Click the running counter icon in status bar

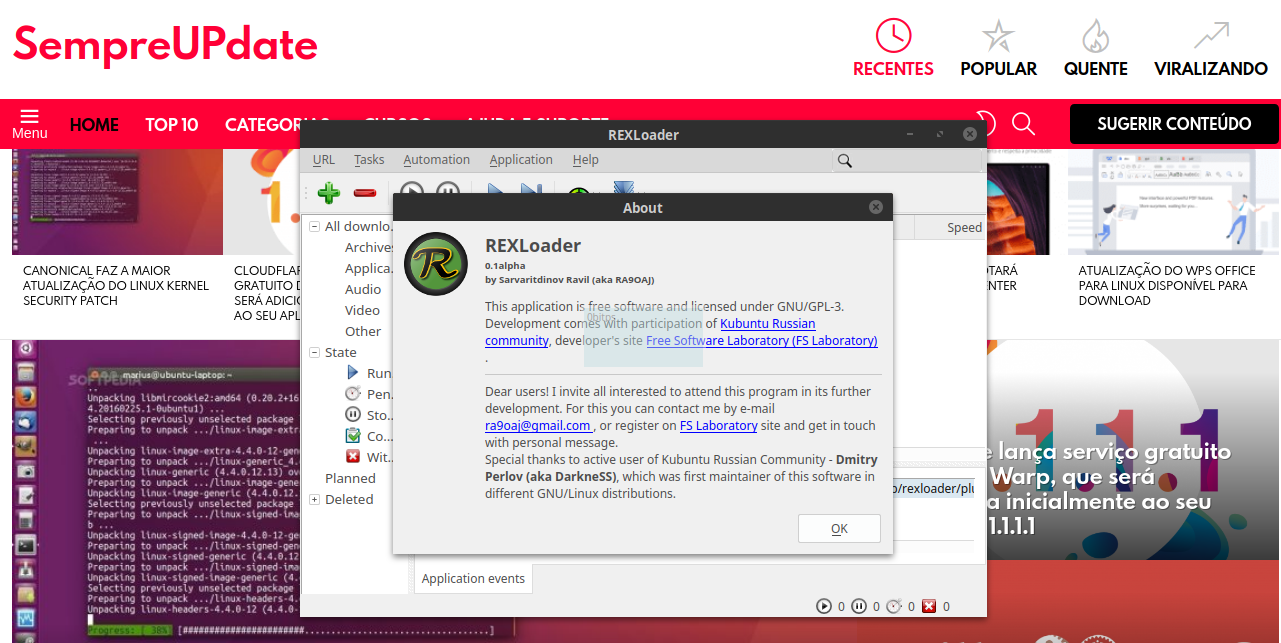point(824,606)
